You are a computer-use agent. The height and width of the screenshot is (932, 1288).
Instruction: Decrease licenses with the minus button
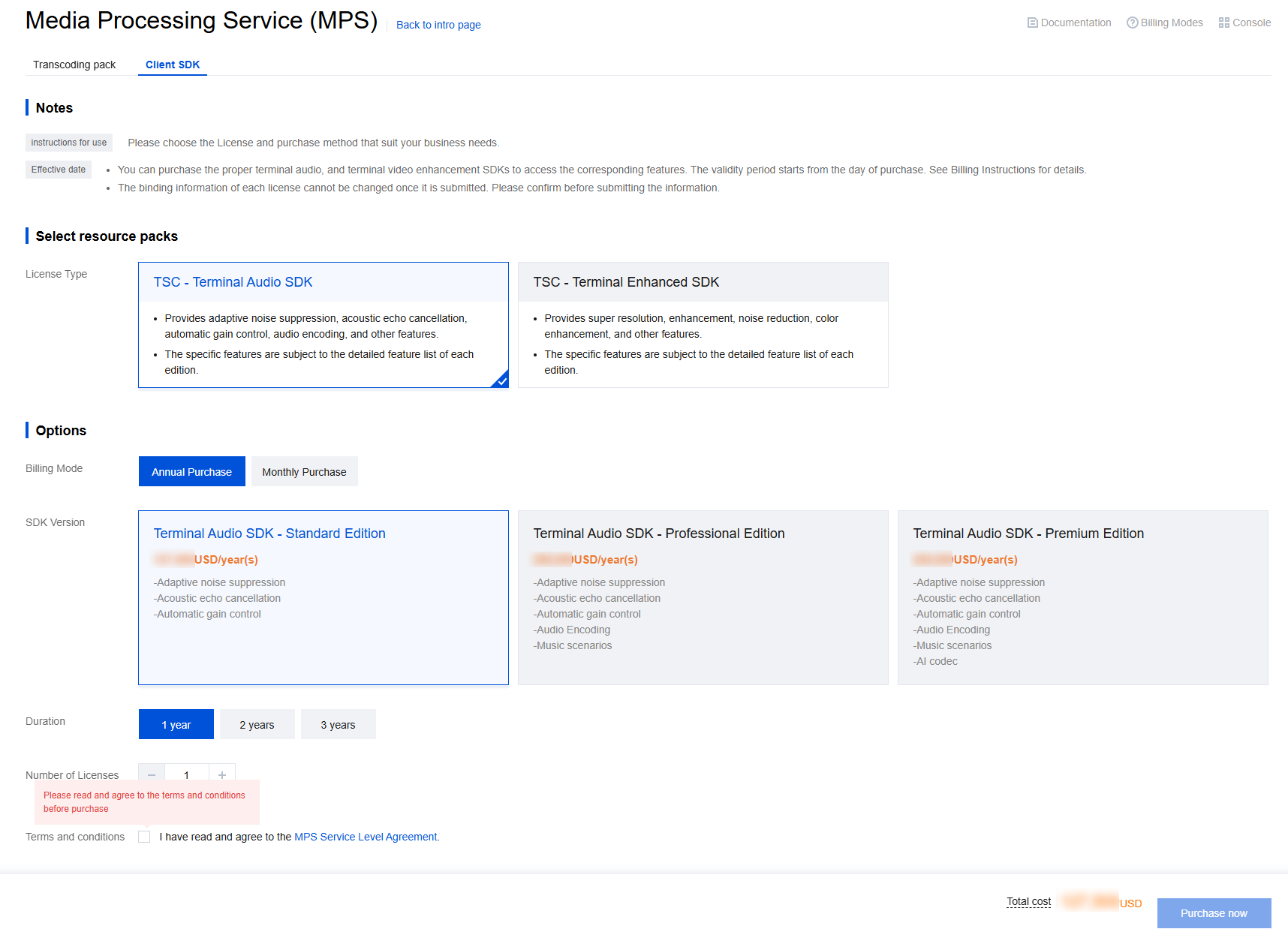(x=152, y=774)
